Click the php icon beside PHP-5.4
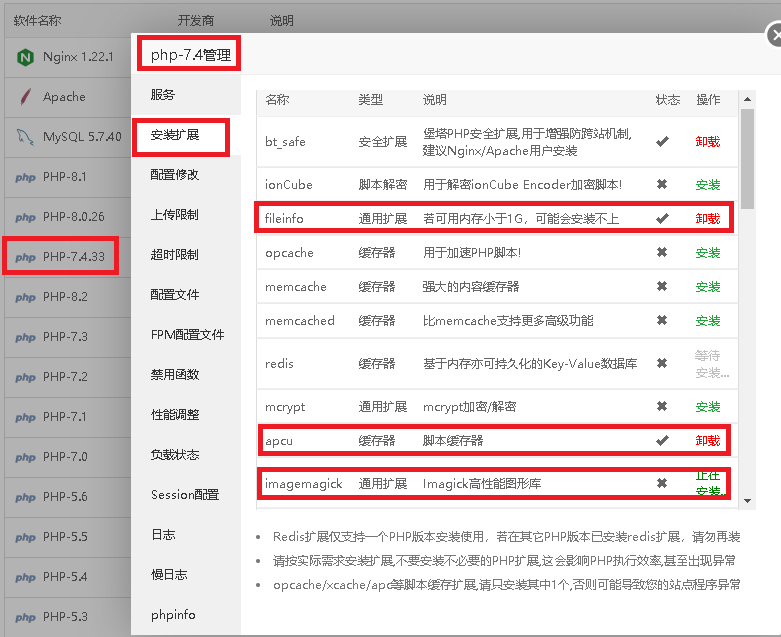Viewport: 781px width, 637px height. click(25, 577)
